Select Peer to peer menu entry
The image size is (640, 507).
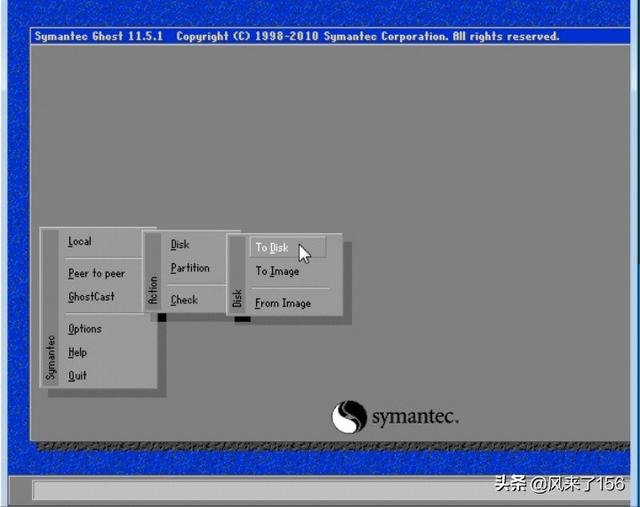[x=96, y=273]
